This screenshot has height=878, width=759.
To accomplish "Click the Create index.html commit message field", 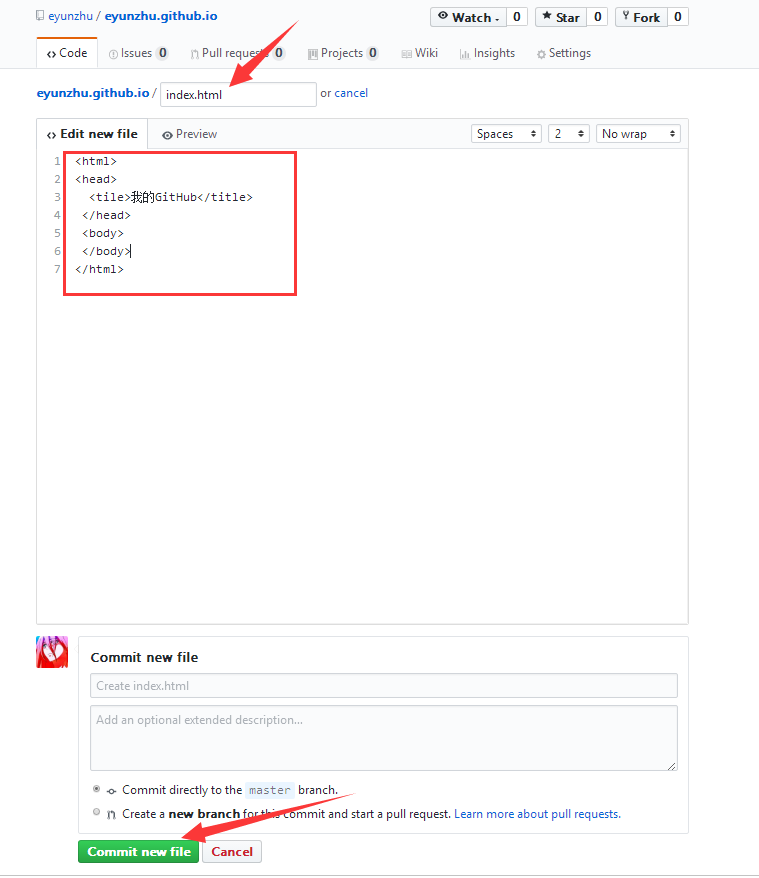I will coord(384,685).
